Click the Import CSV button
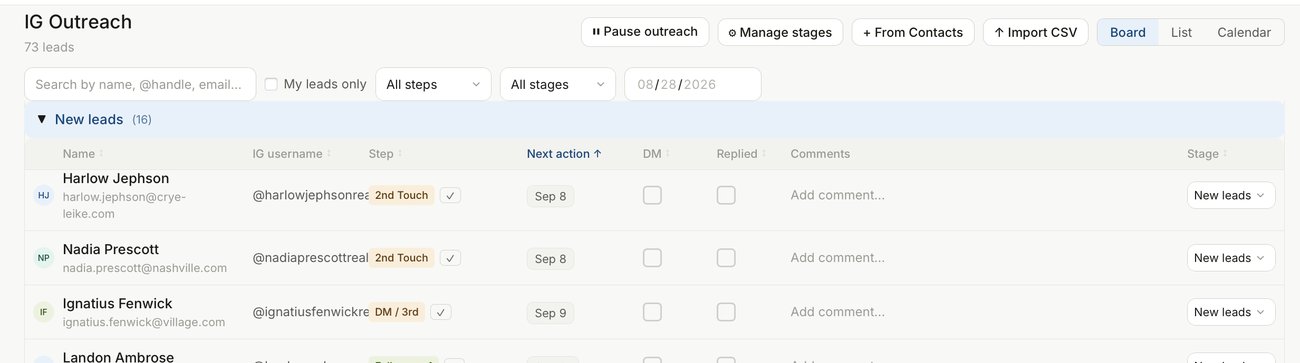 point(1035,32)
